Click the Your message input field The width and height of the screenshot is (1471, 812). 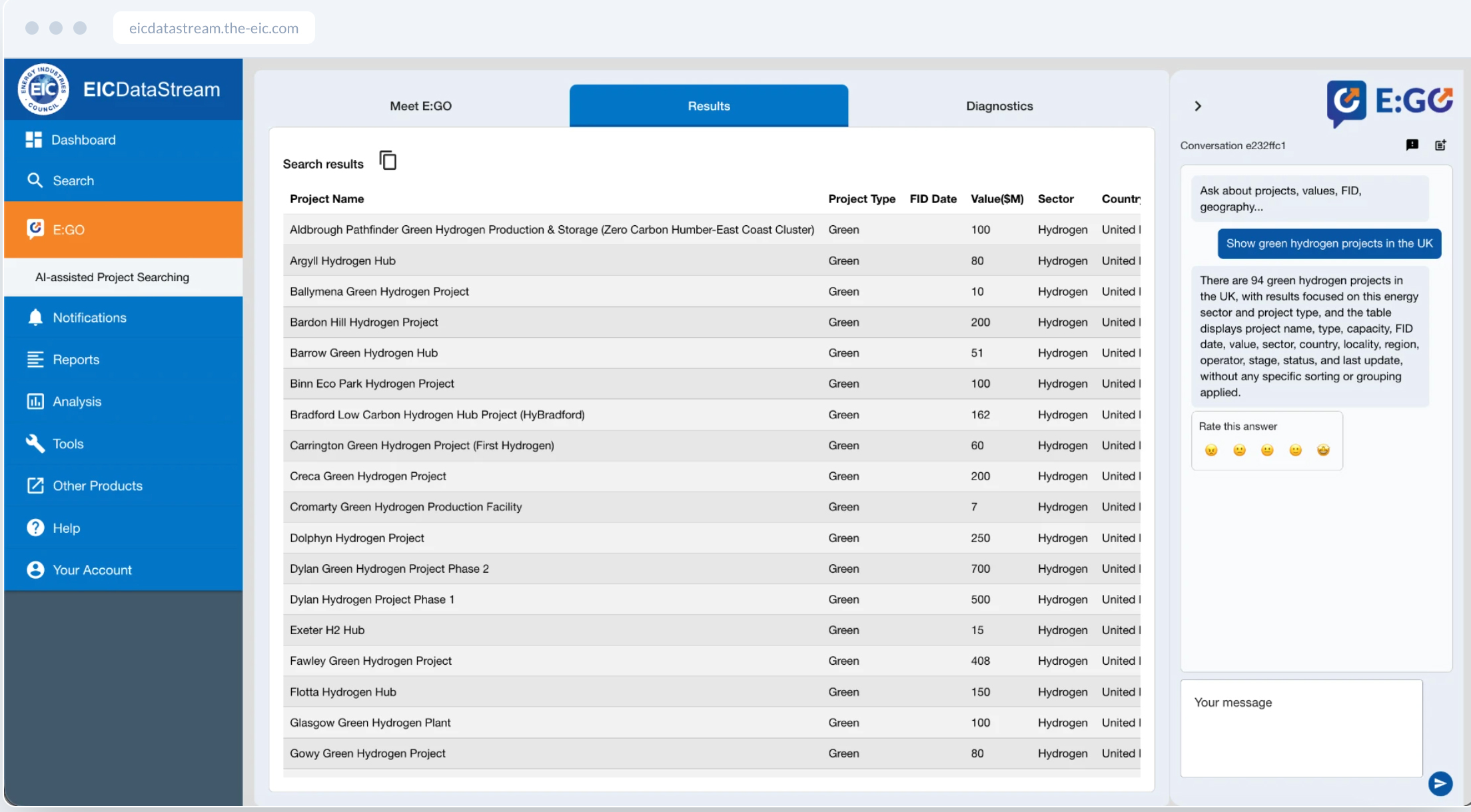[1301, 728]
